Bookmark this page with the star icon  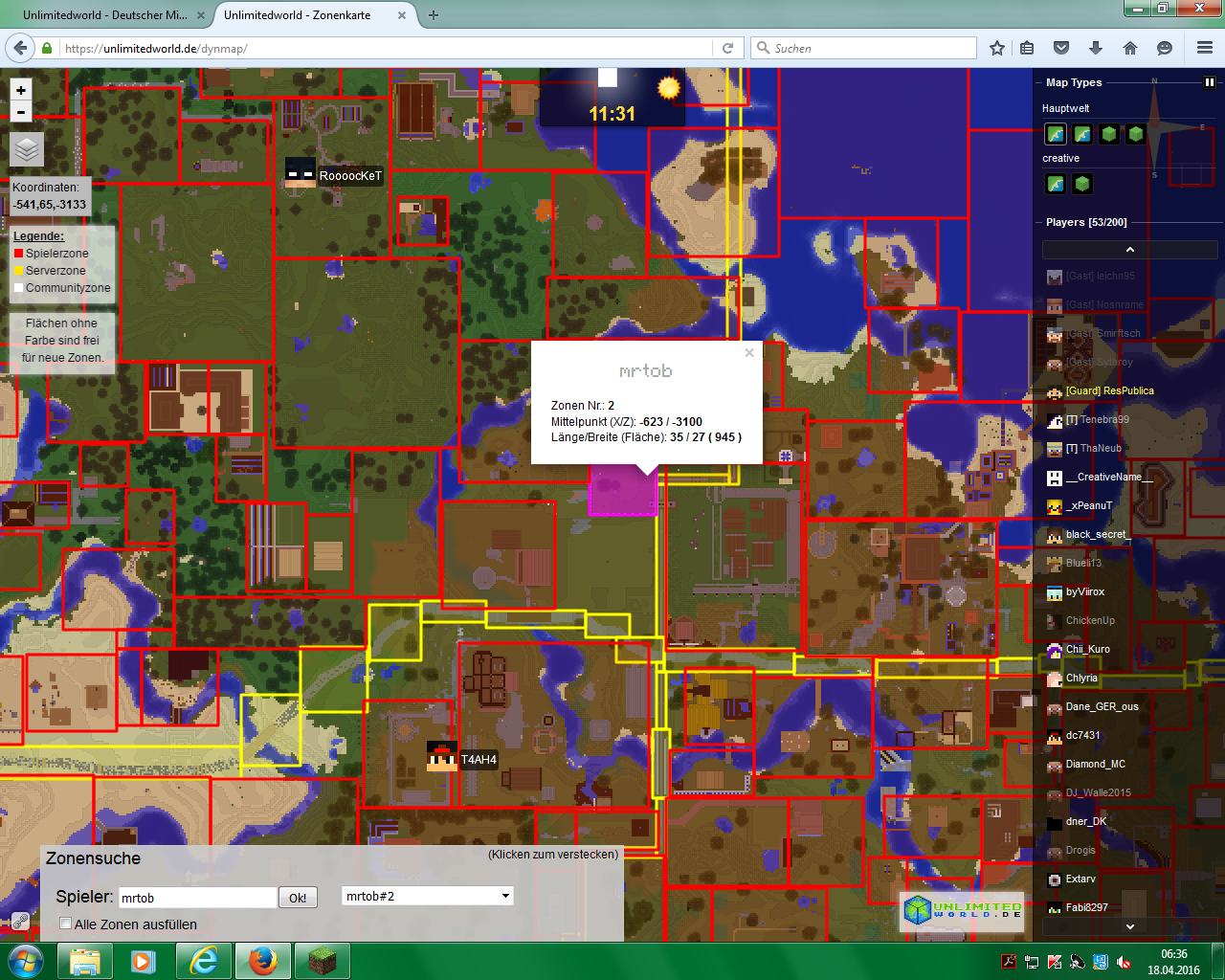pos(997,48)
